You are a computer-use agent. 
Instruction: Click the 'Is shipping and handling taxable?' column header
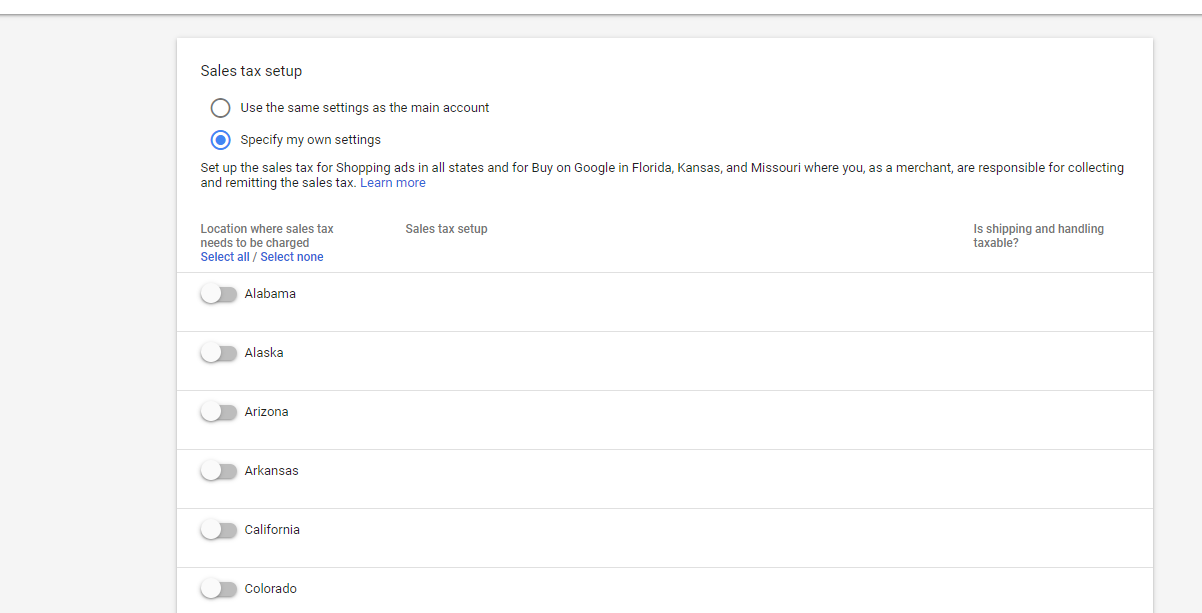click(x=1038, y=236)
